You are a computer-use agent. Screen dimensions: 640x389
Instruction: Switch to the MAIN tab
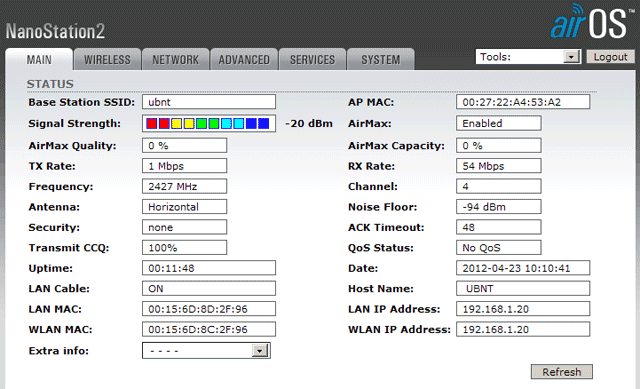39,59
